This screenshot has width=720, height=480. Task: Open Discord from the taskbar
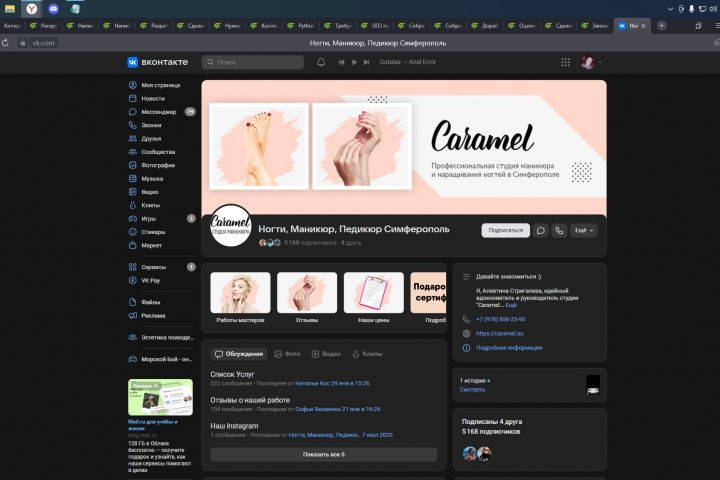53,9
